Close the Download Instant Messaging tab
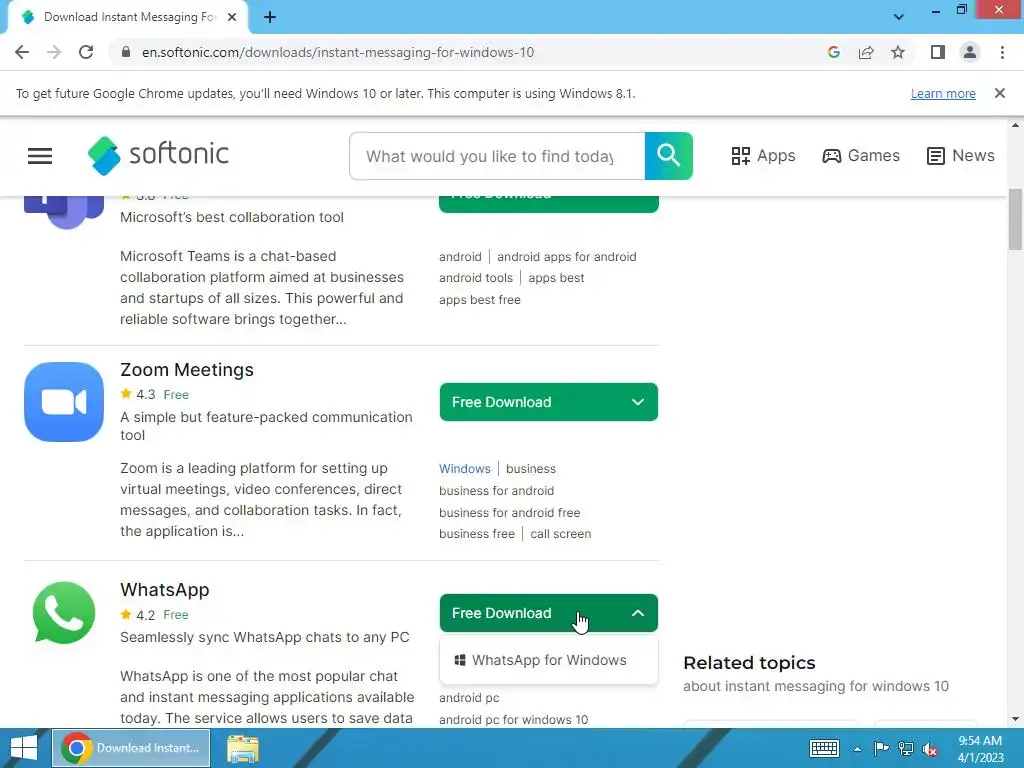1024x768 pixels. 232,17
